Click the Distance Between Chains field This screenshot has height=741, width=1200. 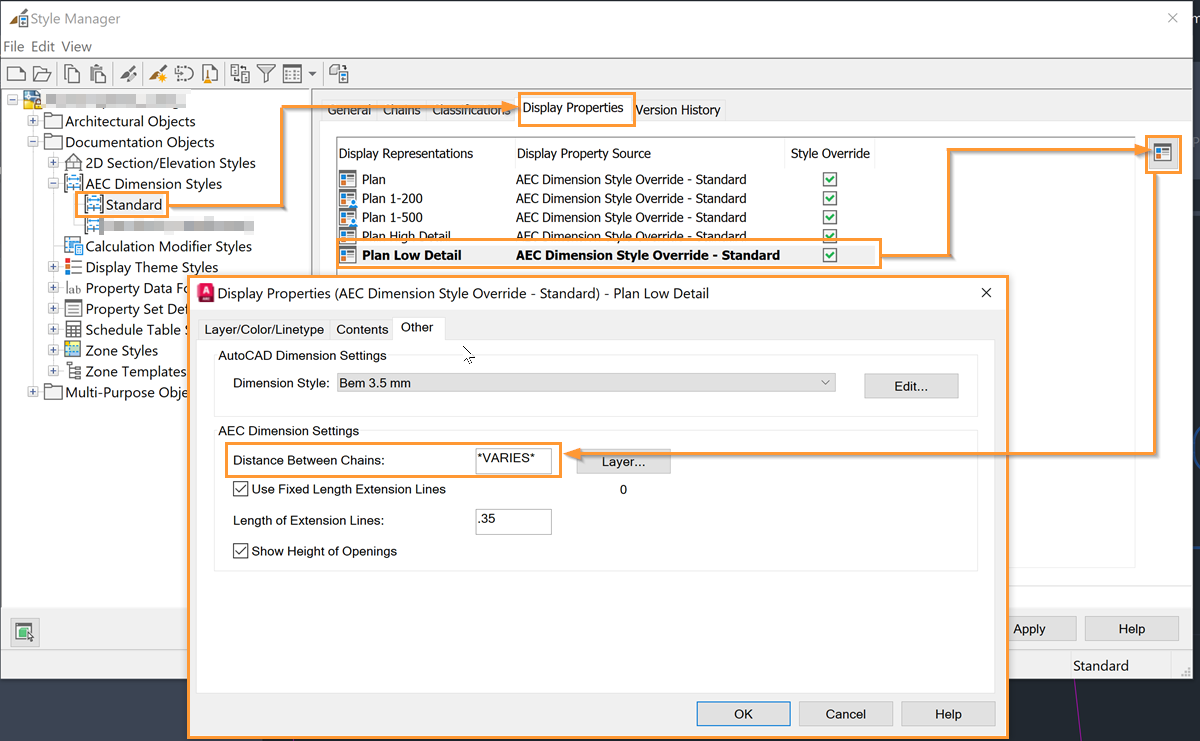coord(513,461)
